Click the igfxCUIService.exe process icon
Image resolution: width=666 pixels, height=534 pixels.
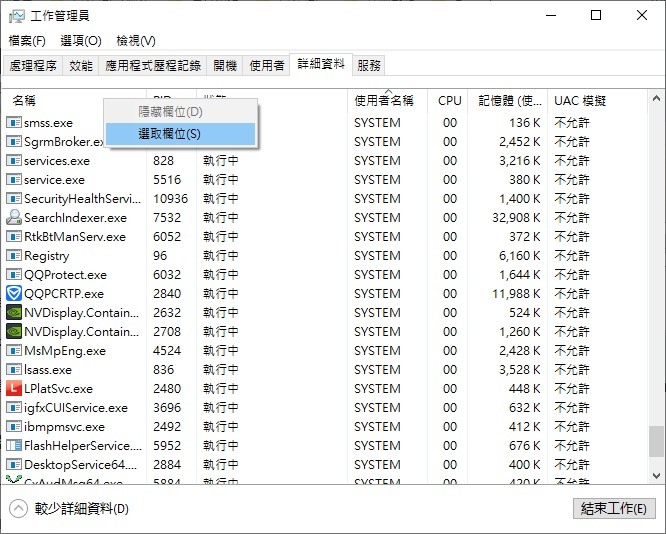coord(14,407)
